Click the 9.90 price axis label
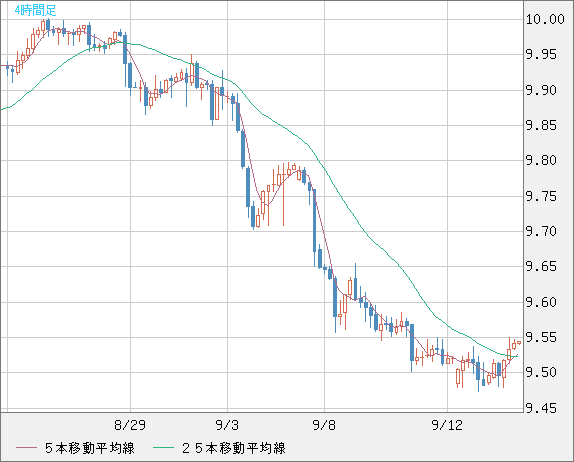 coord(541,90)
